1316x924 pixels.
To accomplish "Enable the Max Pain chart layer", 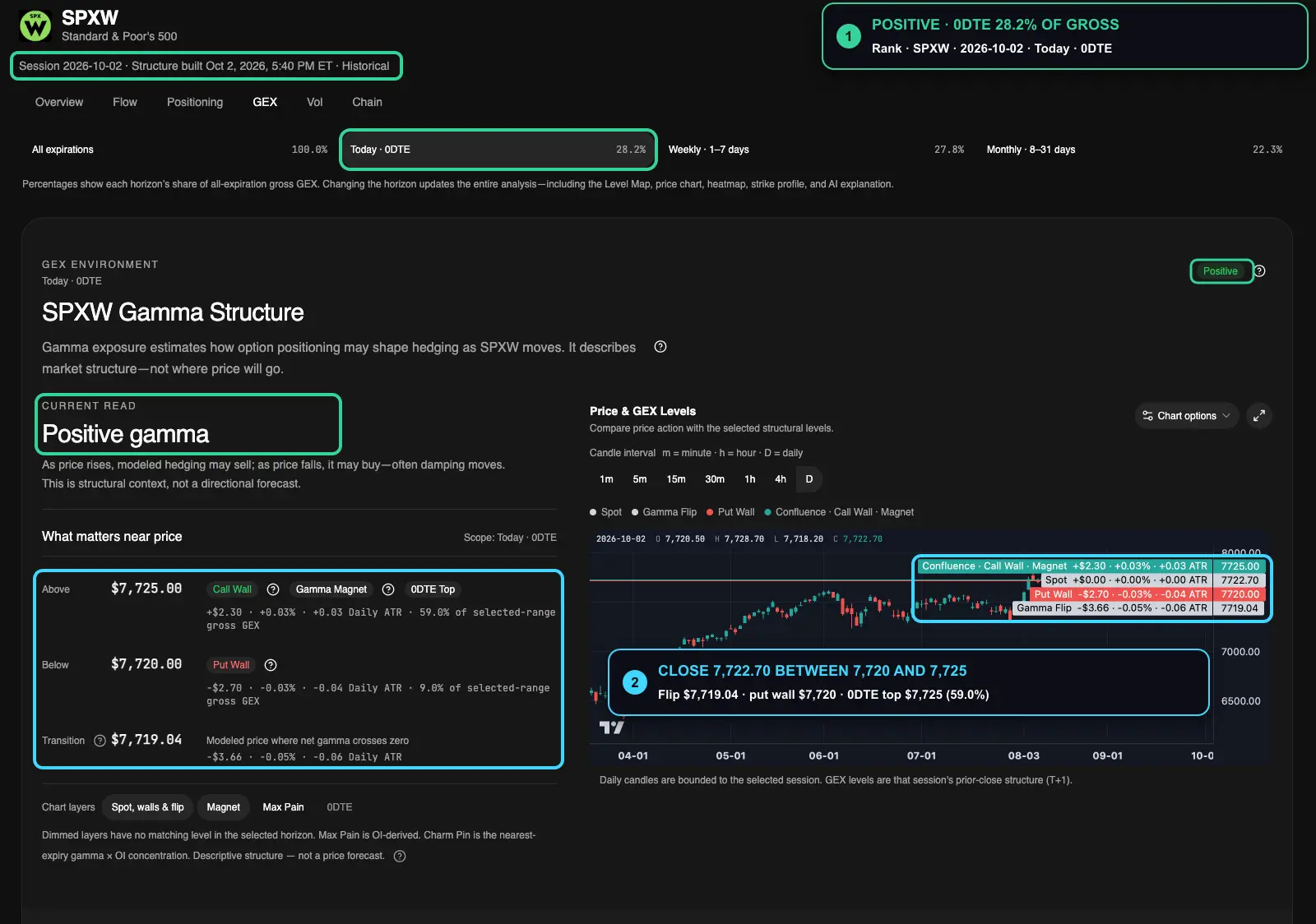I will click(283, 807).
